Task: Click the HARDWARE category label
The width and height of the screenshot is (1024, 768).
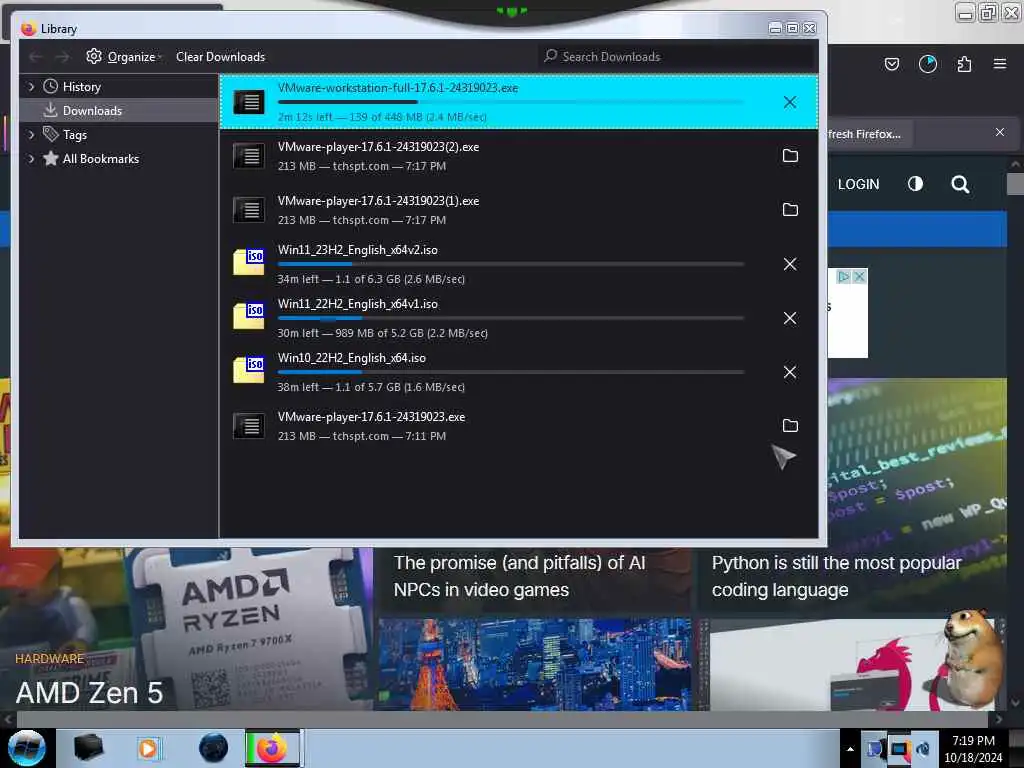Action: point(50,658)
